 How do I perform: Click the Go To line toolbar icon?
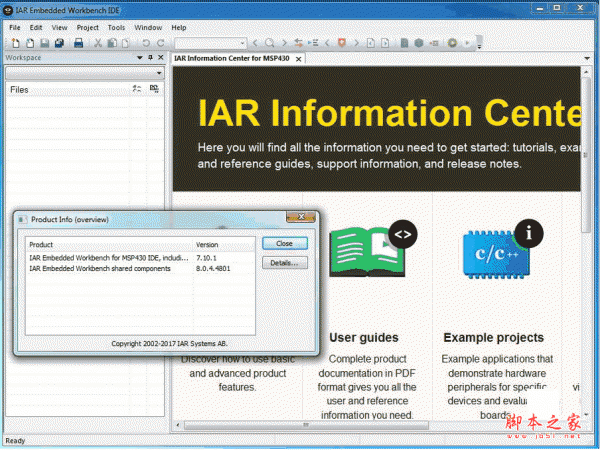click(313, 43)
